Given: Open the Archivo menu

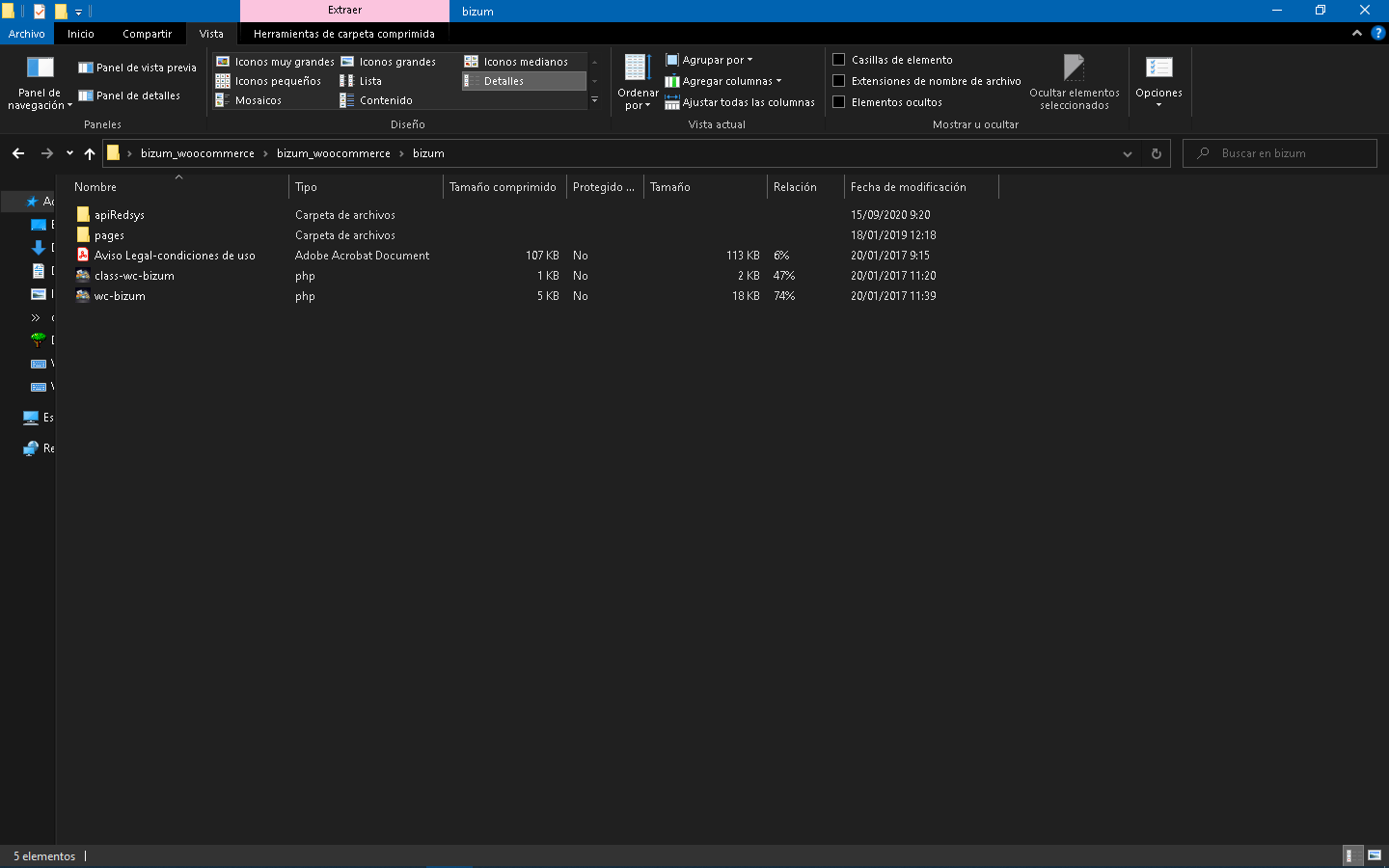Looking at the screenshot, I should pos(26,34).
